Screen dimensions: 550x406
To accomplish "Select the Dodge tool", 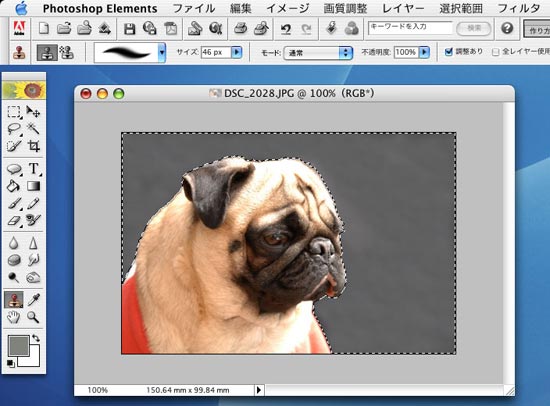I will [14, 278].
